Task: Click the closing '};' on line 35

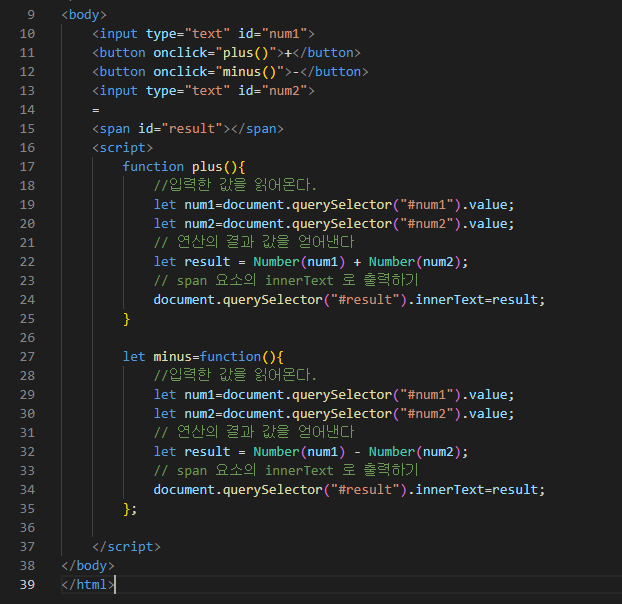Action: (130, 509)
